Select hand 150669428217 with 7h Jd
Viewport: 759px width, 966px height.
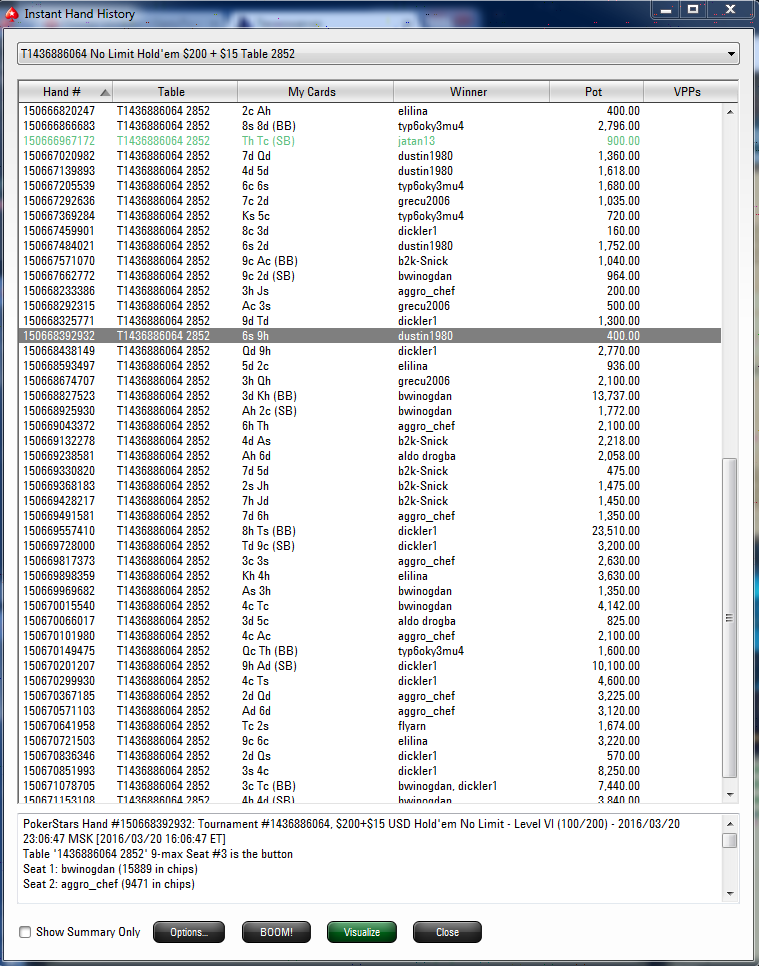point(370,501)
